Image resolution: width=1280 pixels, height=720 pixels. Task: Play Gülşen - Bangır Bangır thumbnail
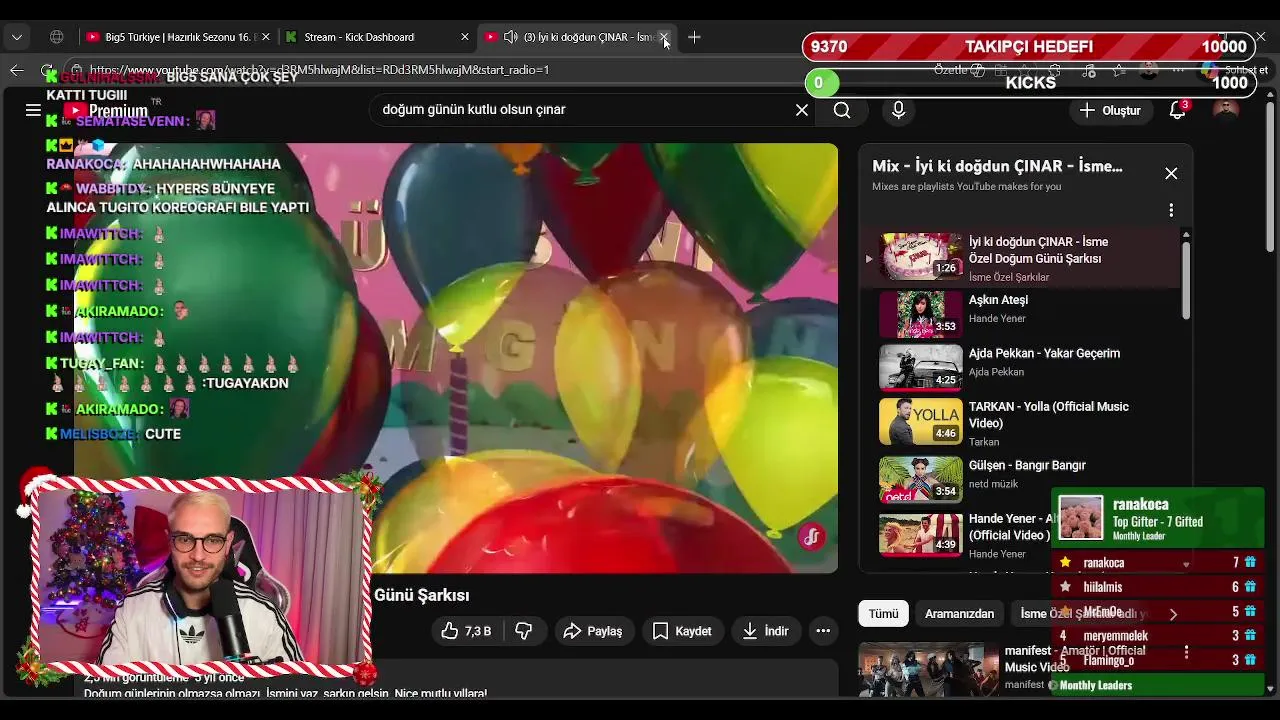click(920, 479)
